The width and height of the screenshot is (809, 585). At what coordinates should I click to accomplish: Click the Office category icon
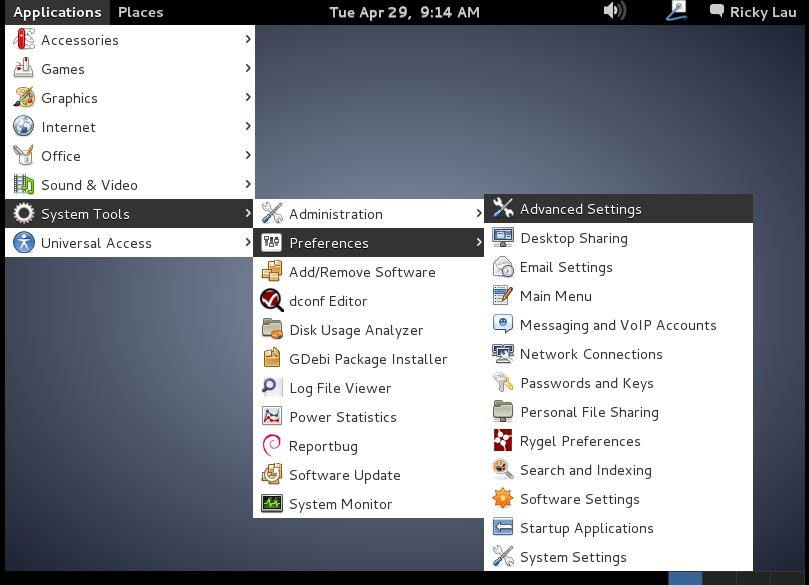[x=24, y=155]
